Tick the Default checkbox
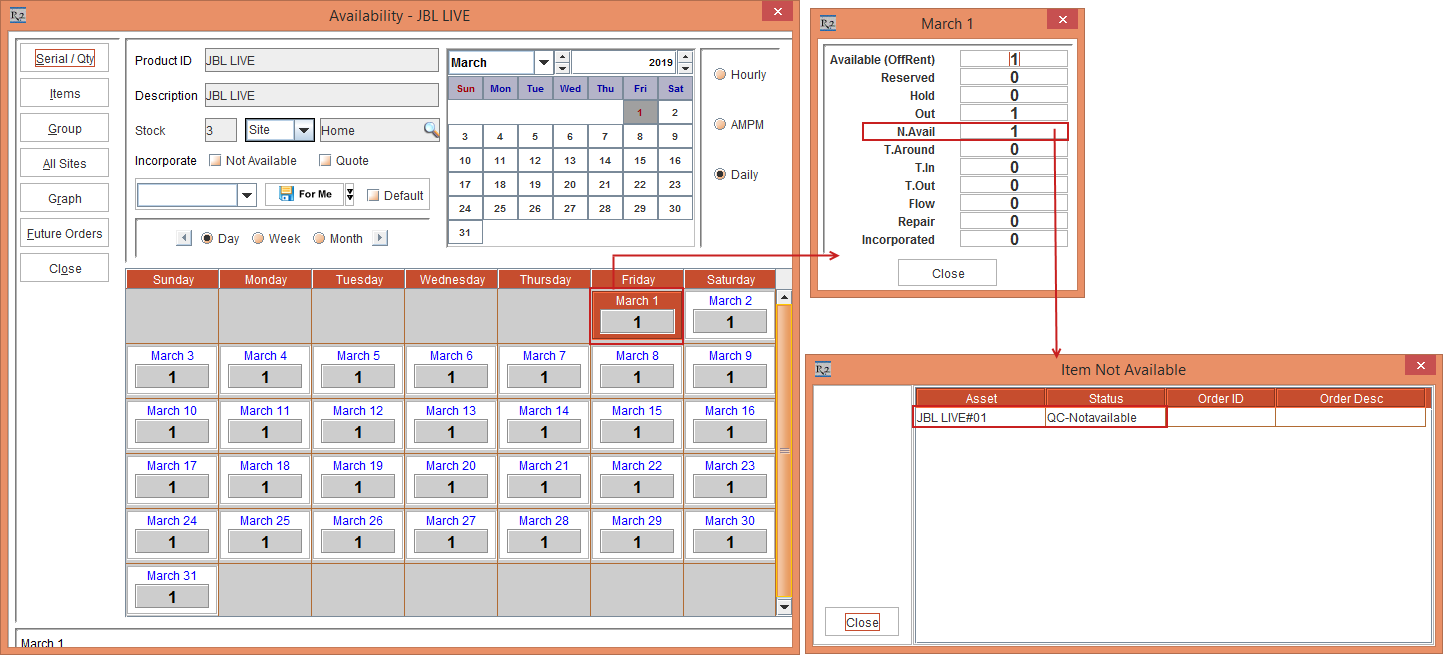 click(x=373, y=195)
